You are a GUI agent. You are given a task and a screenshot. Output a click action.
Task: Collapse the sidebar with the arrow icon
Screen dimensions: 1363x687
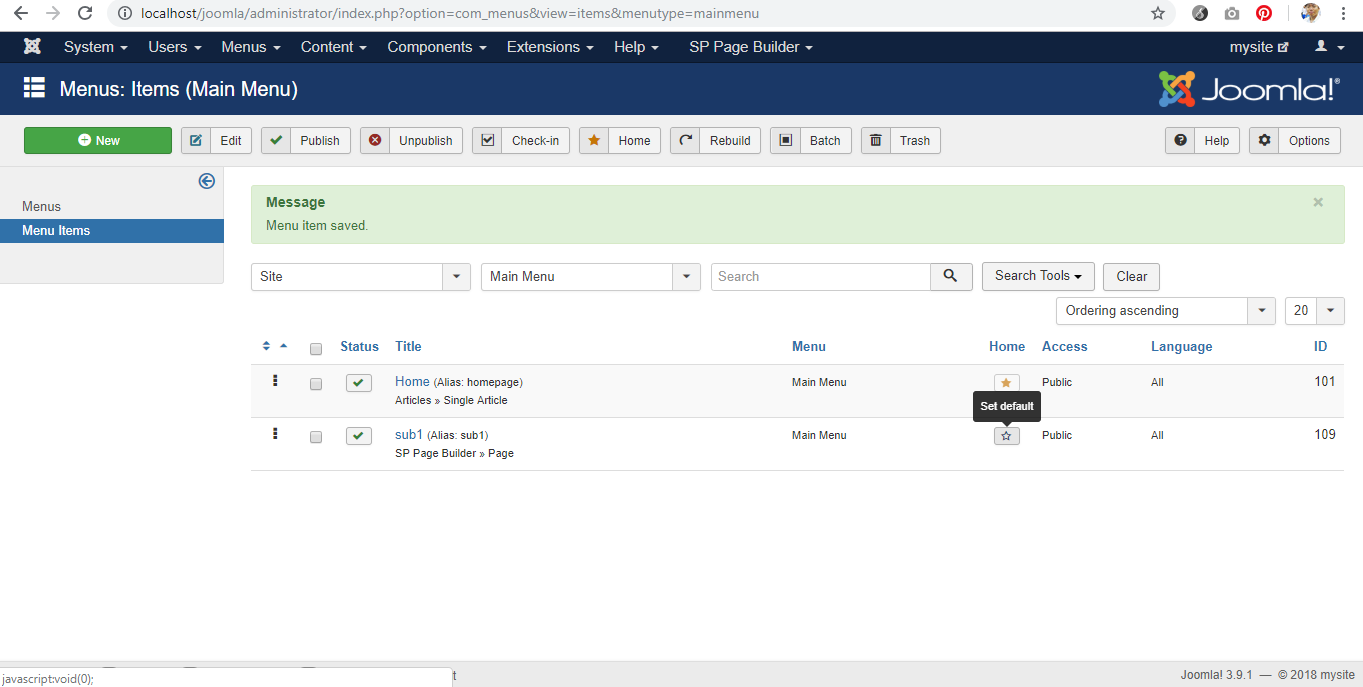point(207,181)
